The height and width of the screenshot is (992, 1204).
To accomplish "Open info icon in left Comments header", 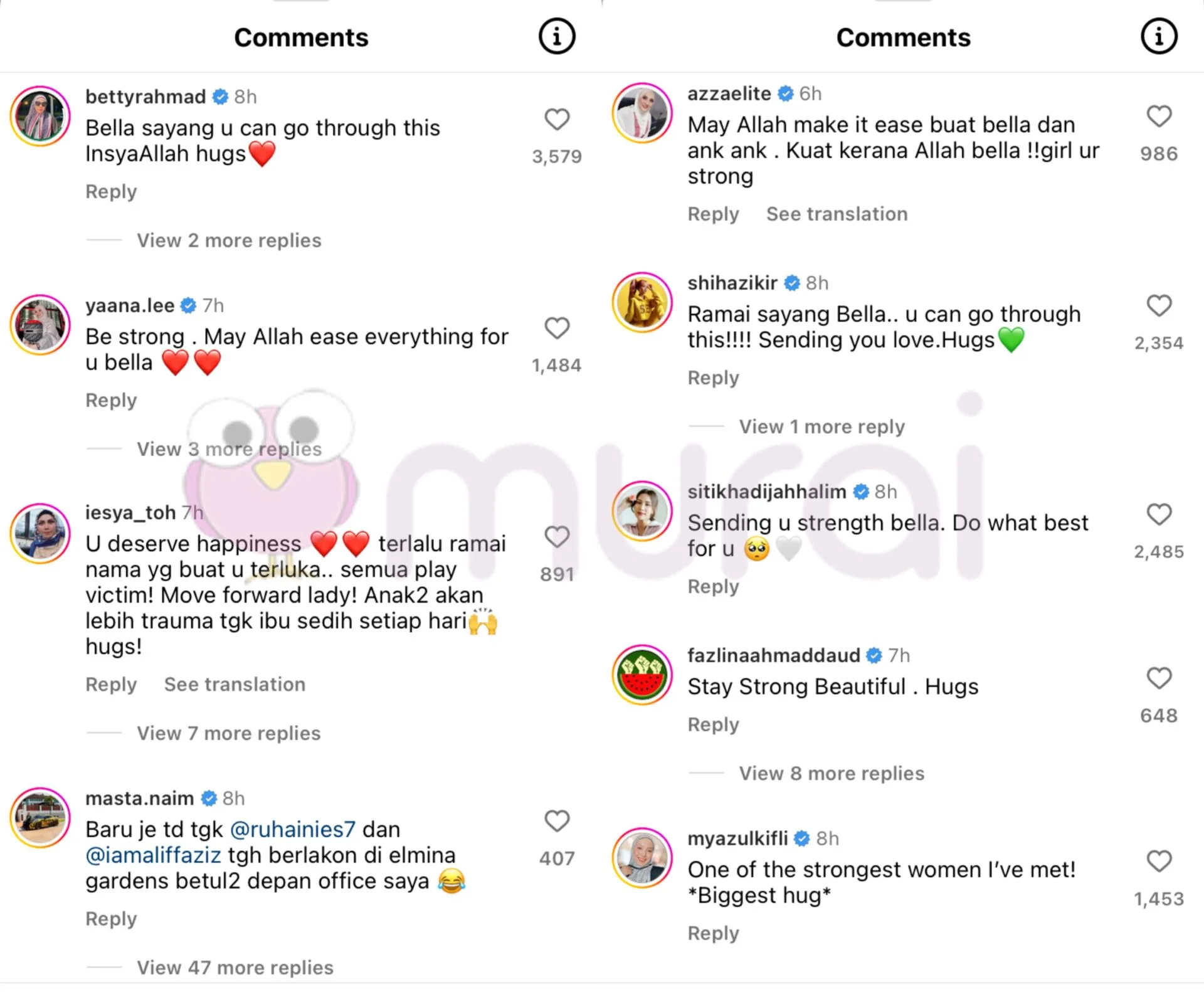I will (x=556, y=36).
